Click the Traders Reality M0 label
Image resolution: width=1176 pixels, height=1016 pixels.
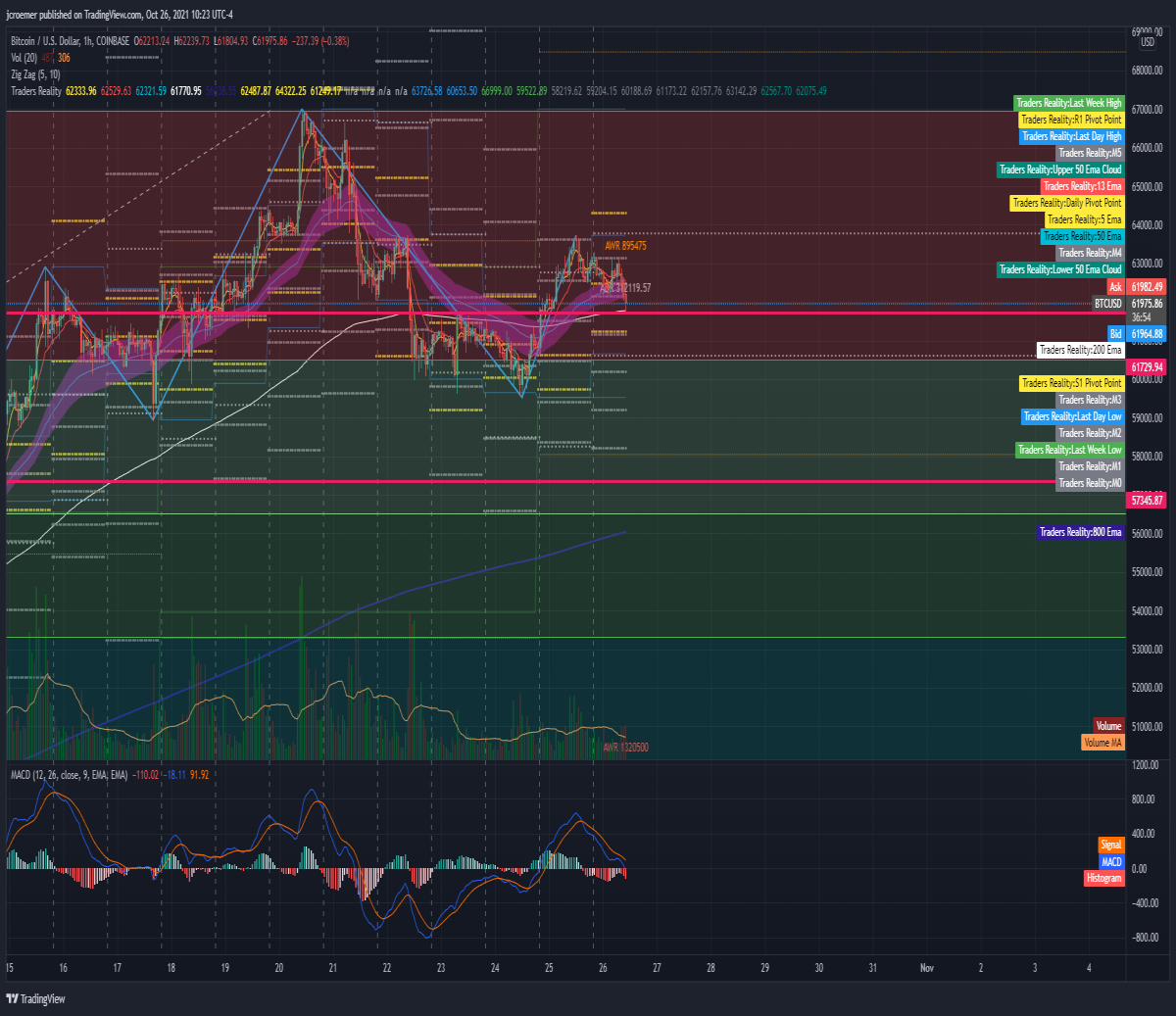[1091, 483]
